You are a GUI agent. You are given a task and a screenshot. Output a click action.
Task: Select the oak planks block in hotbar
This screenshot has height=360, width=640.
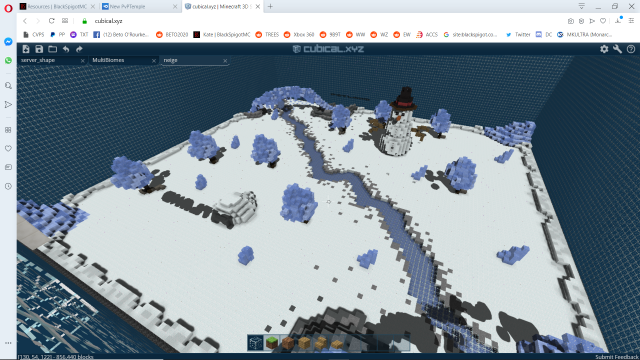(304, 343)
